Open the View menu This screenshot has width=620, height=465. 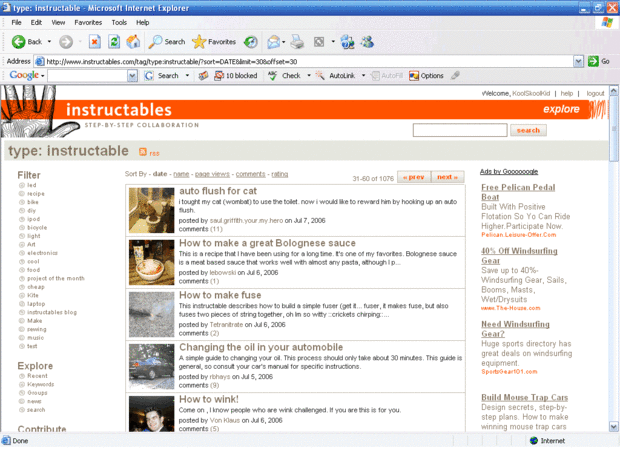pyautogui.click(x=58, y=23)
